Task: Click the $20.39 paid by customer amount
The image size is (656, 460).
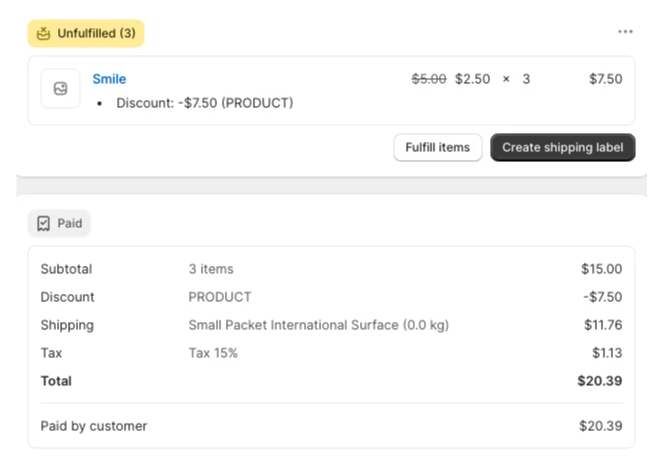Action: pyautogui.click(x=600, y=426)
